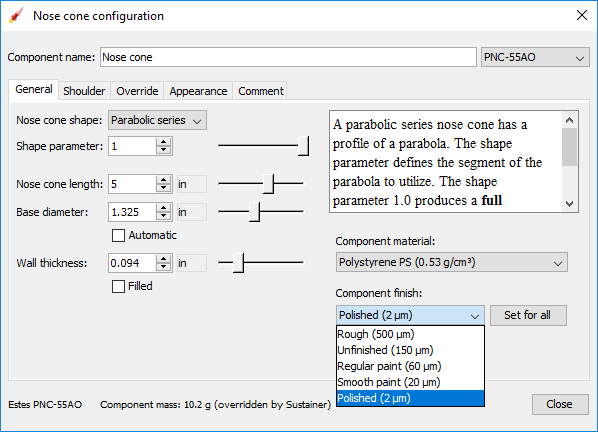Open the Component material dropdown
598x432 pixels.
(x=452, y=262)
